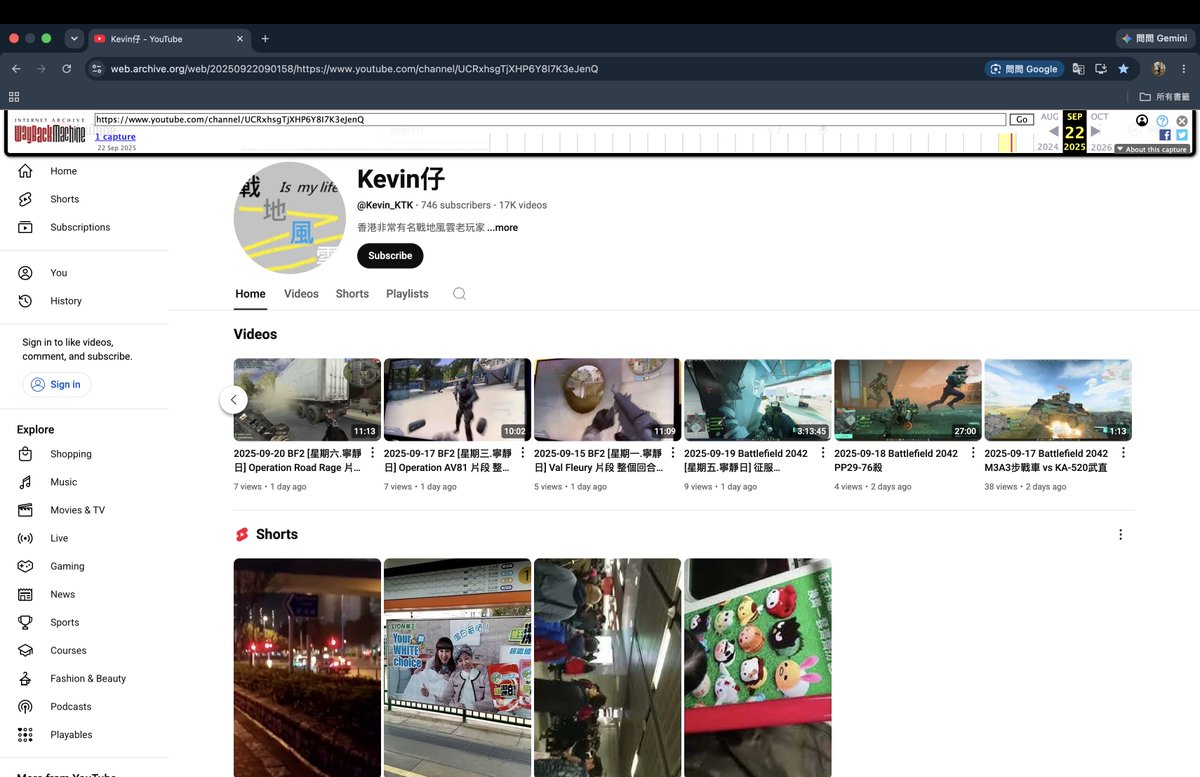
Task: Show previous videos with carousel arrow
Action: (x=234, y=400)
